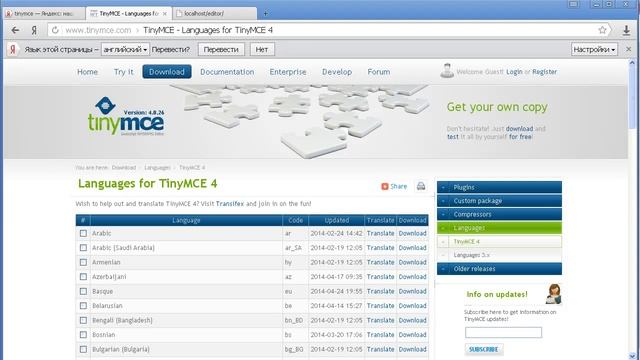This screenshot has height=360, width=640.
Task: Switch to the tinymce Яндекс tab
Action: pyautogui.click(x=43, y=13)
